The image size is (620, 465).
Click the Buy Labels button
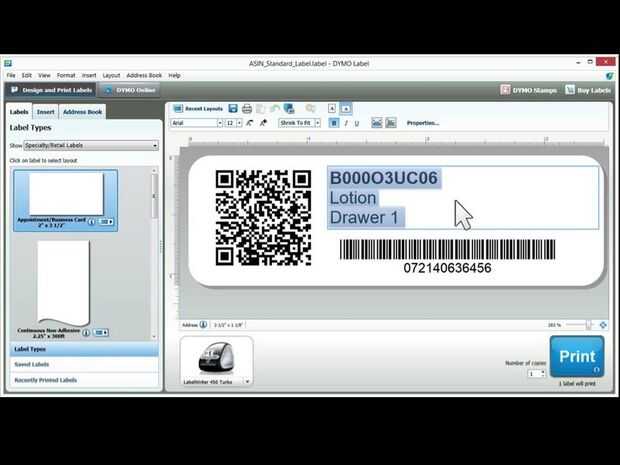click(x=588, y=90)
